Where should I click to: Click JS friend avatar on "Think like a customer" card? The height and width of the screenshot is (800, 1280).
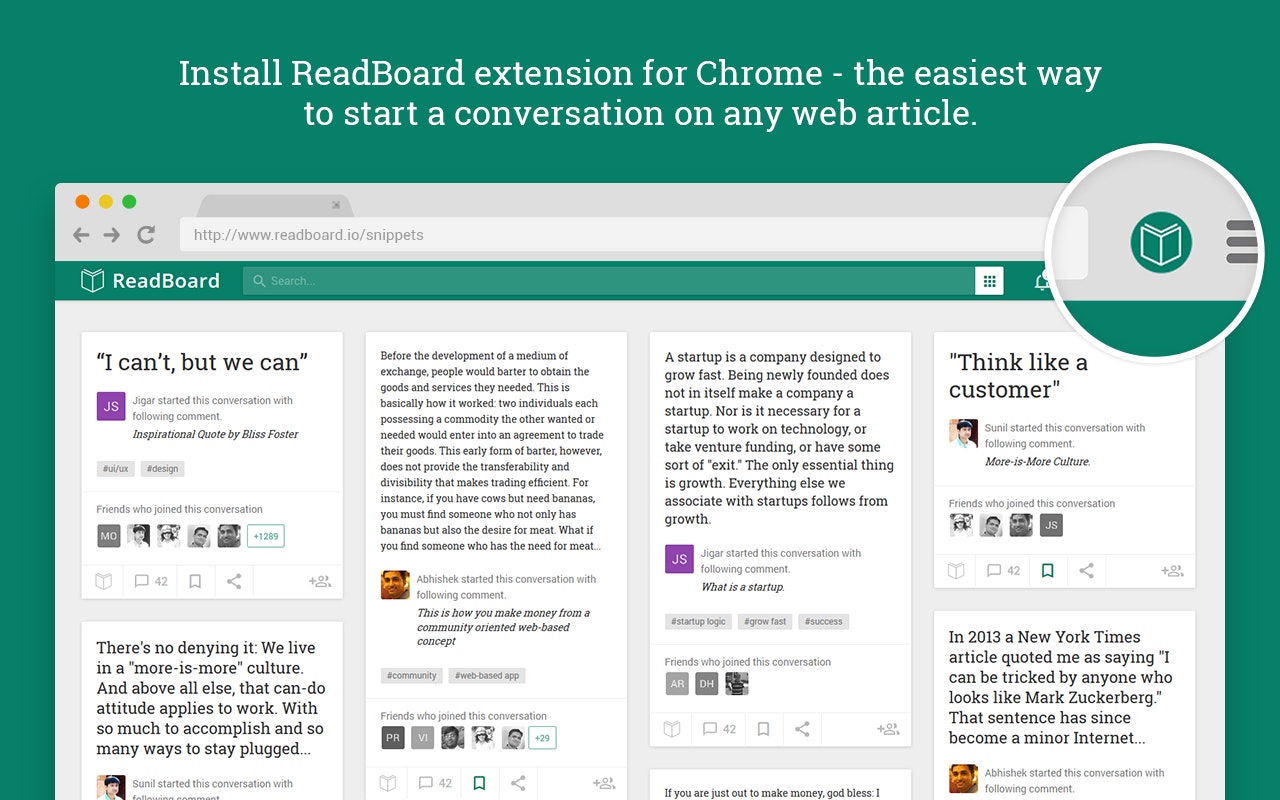[1051, 525]
